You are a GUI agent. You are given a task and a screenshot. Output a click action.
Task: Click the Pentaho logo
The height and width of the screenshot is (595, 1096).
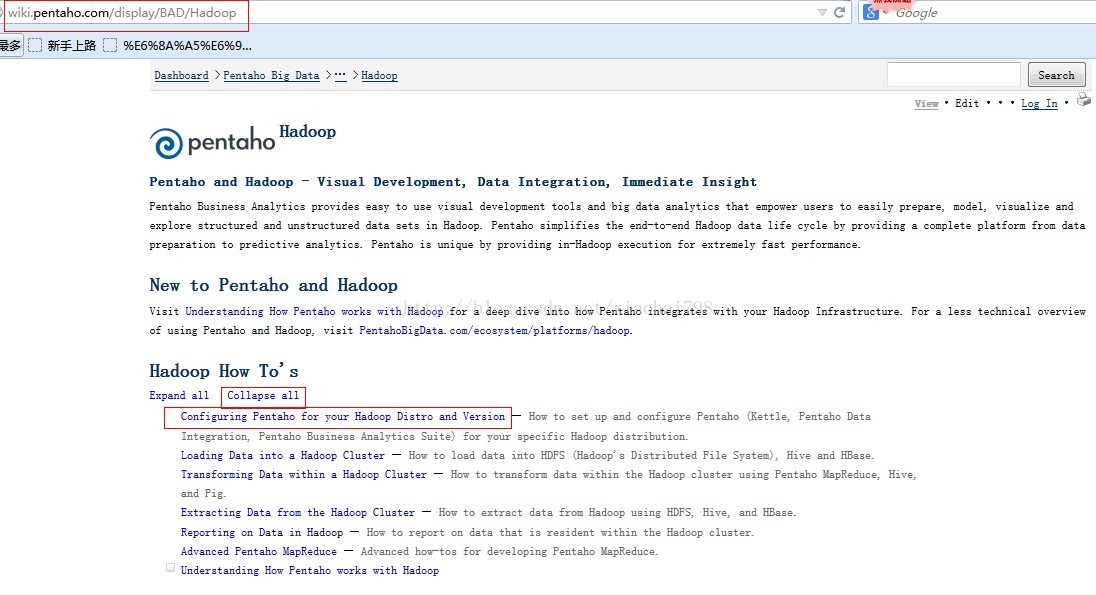pyautogui.click(x=212, y=143)
